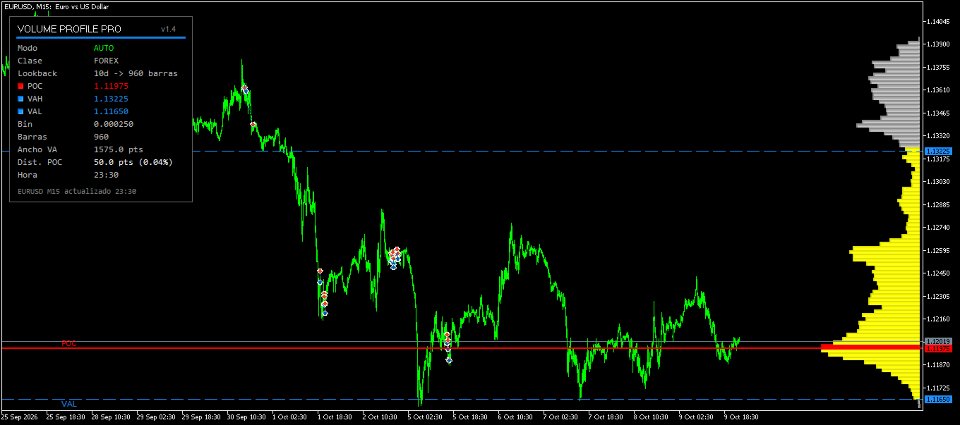Click the '6 Oct 10:30' time axis label
Viewport: 960px width, 425px height.
[518, 417]
